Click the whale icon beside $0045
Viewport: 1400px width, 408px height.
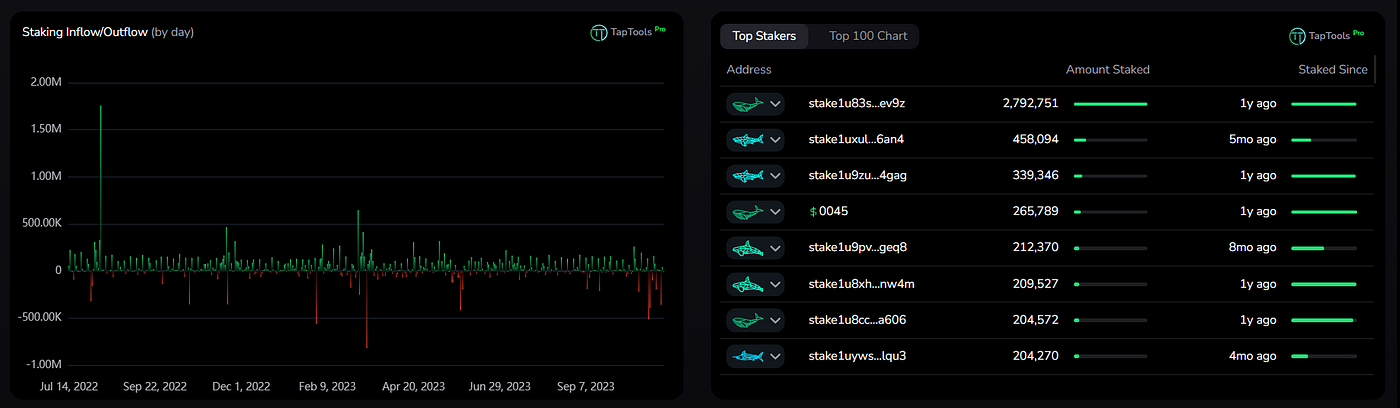coord(746,212)
